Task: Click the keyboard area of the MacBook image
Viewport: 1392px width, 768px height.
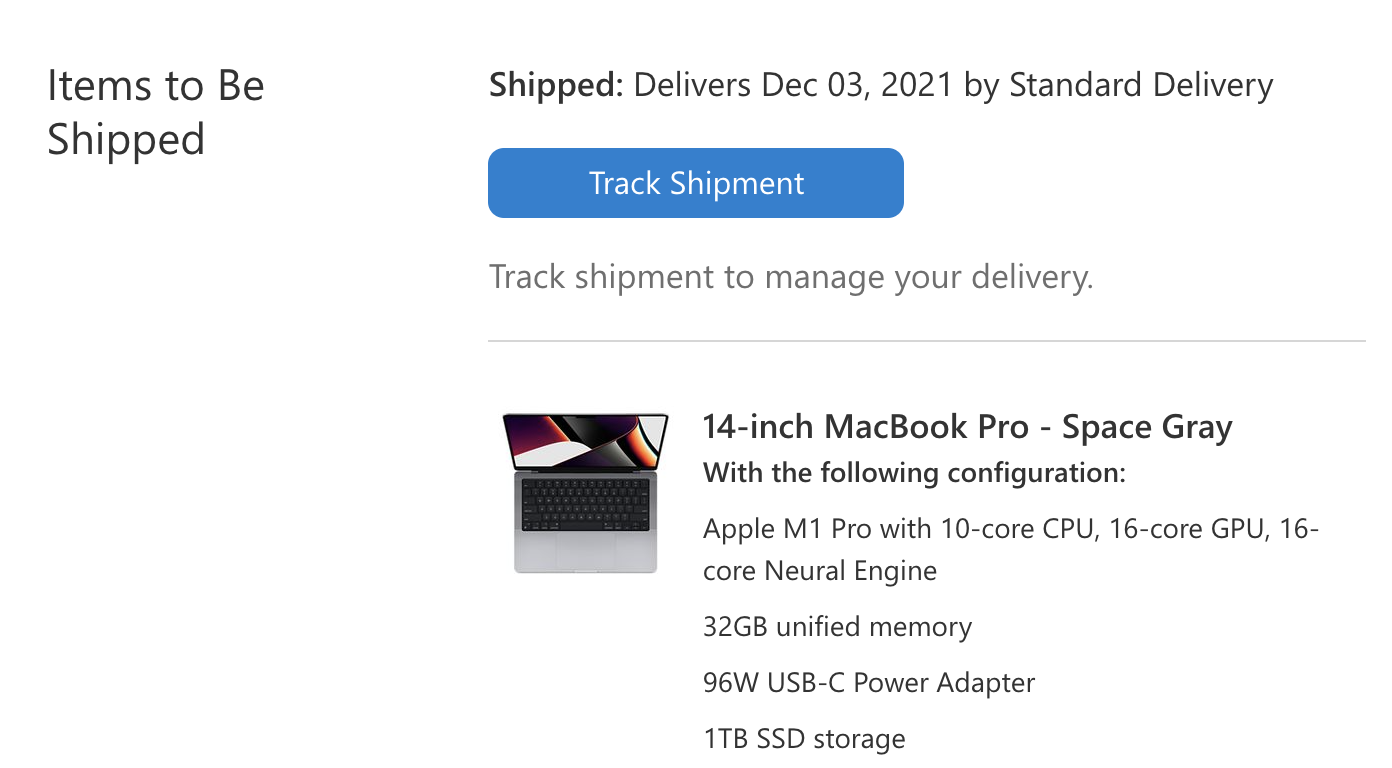Action: pyautogui.click(x=585, y=504)
